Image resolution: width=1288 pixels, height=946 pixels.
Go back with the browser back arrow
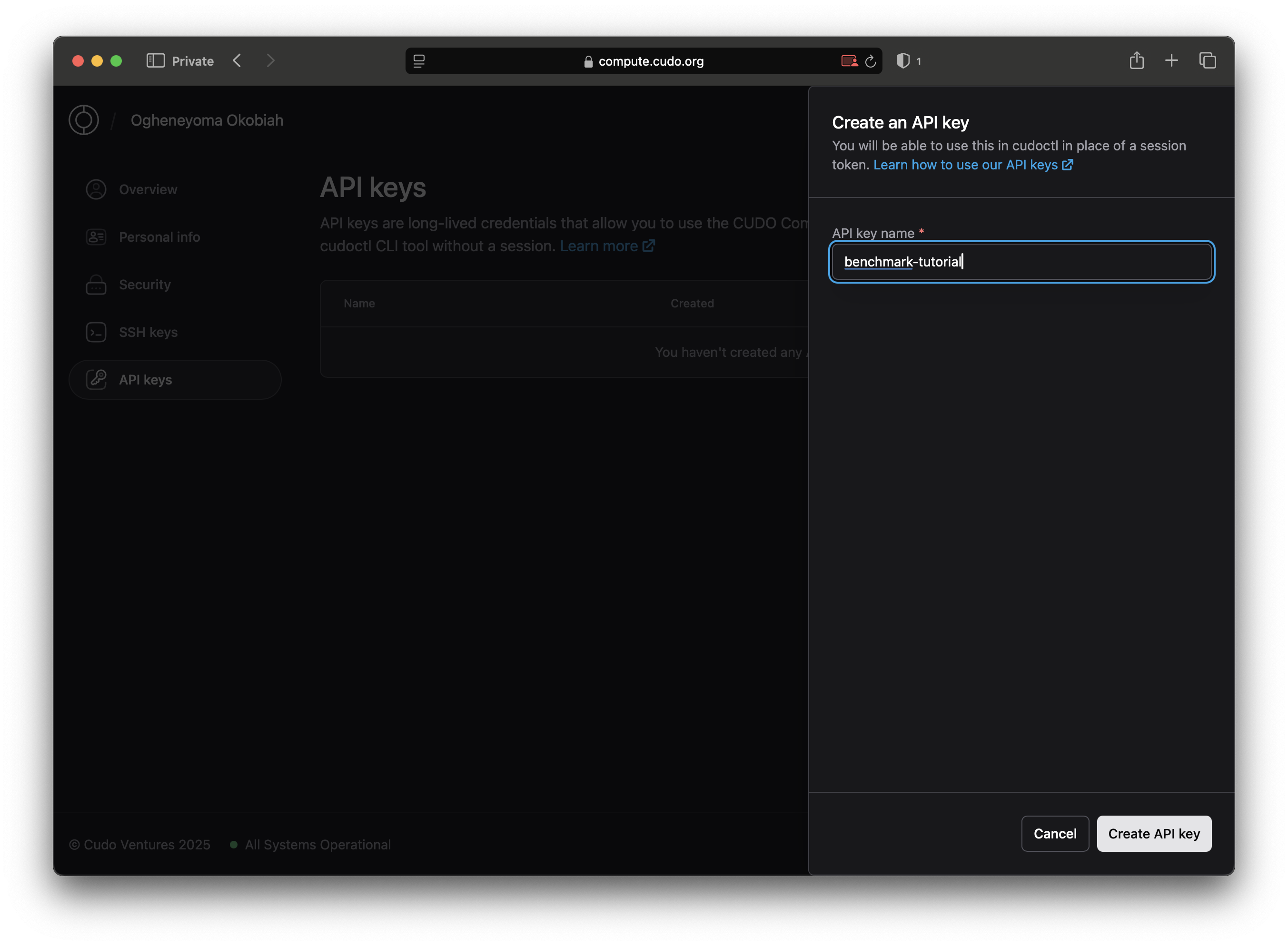tap(237, 61)
